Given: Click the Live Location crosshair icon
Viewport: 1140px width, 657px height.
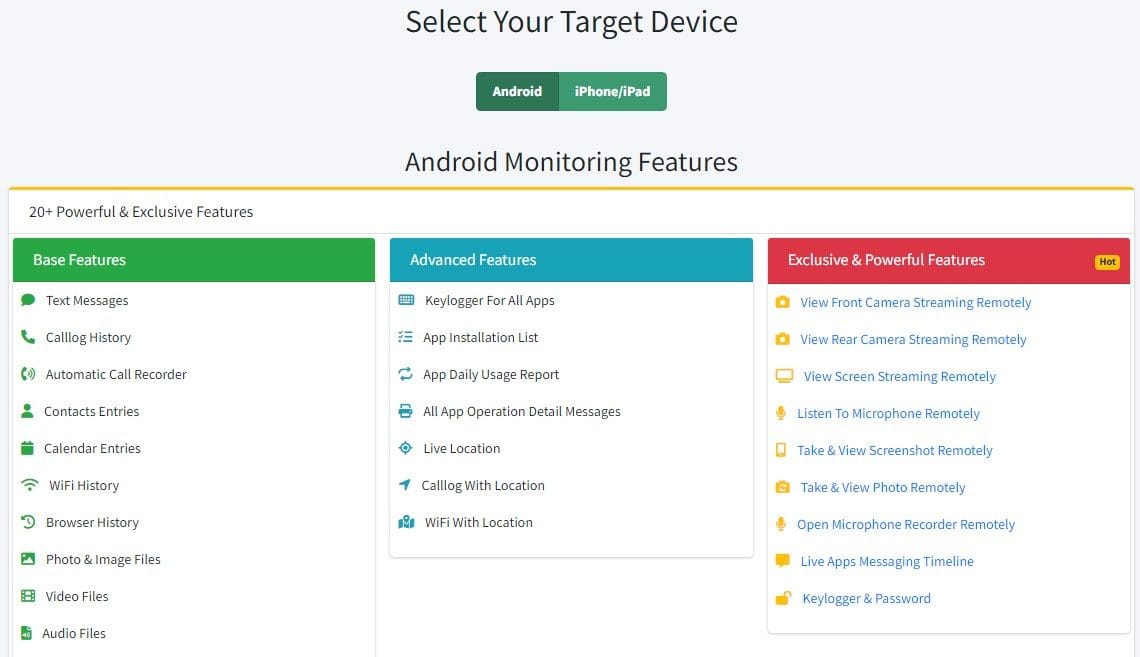Looking at the screenshot, I should click(405, 448).
